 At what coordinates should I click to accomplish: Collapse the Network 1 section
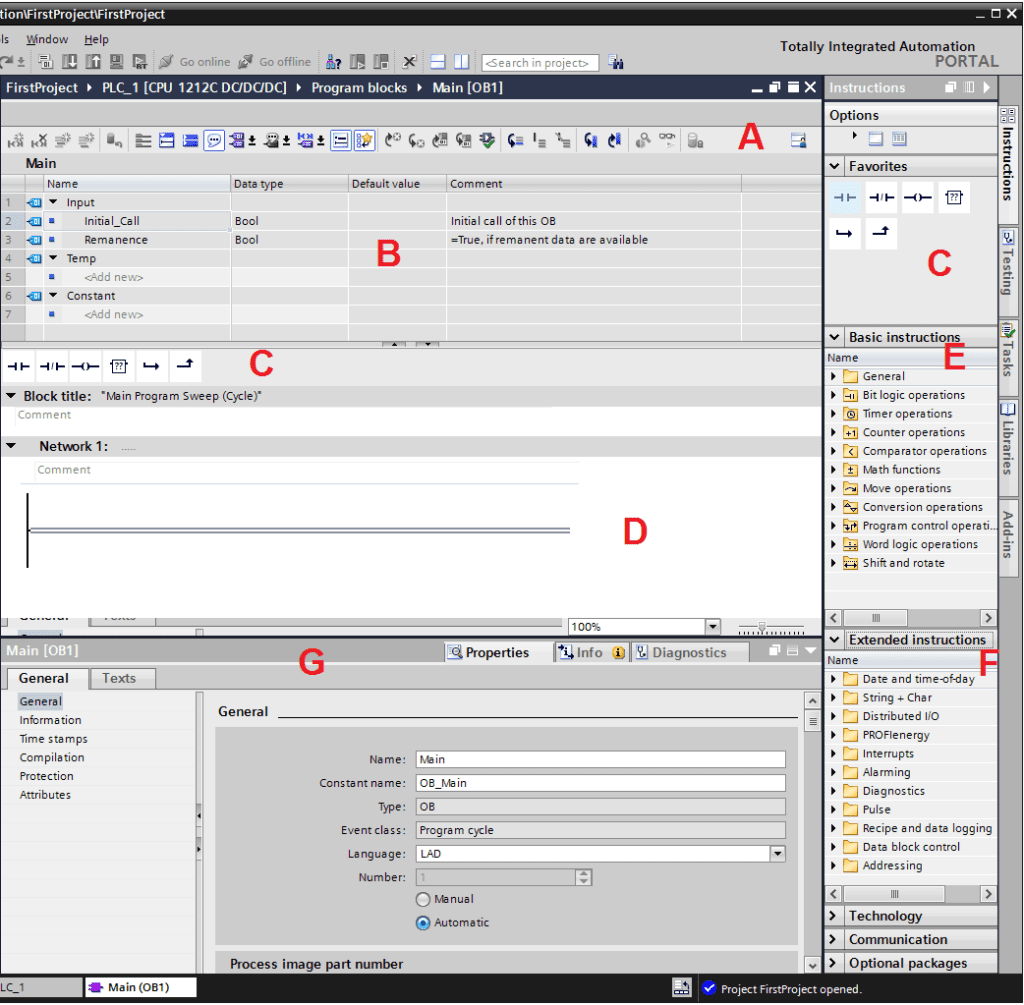click(x=11, y=446)
